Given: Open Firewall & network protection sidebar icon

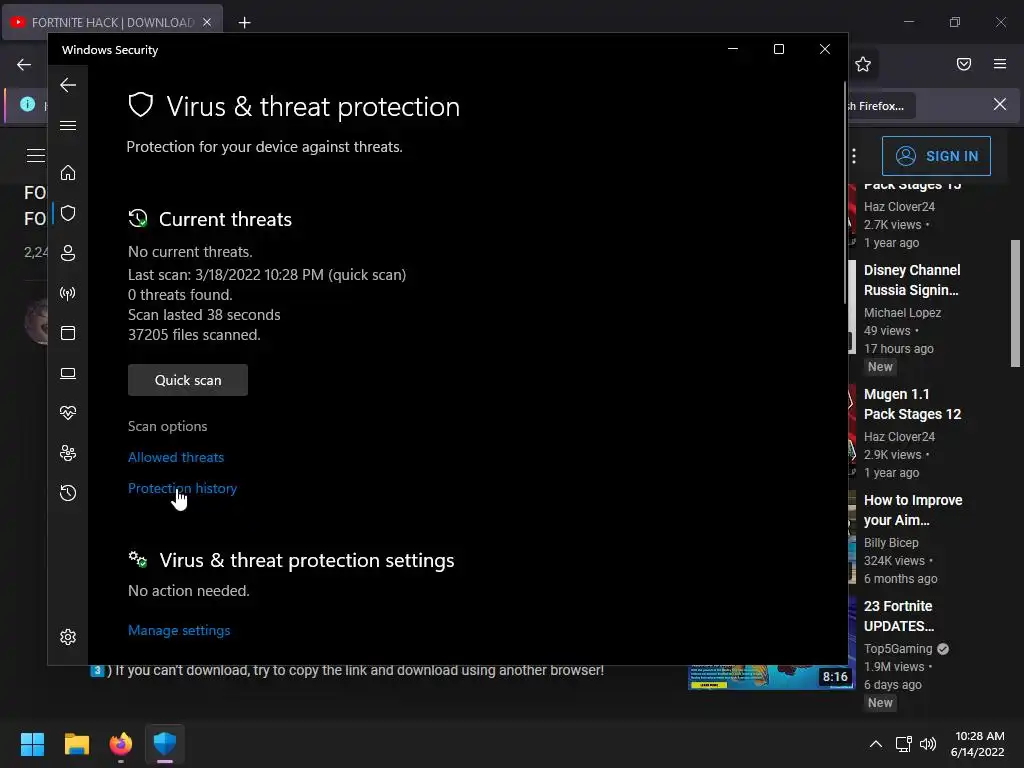Looking at the screenshot, I should 68,293.
